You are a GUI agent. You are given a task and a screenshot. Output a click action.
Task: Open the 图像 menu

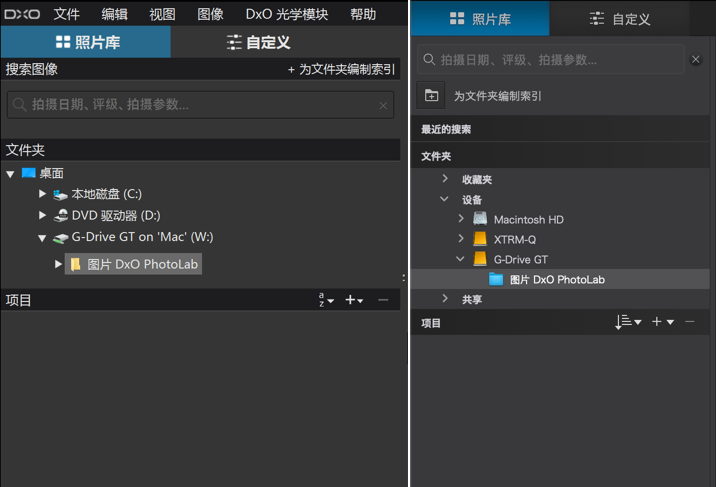pos(211,14)
